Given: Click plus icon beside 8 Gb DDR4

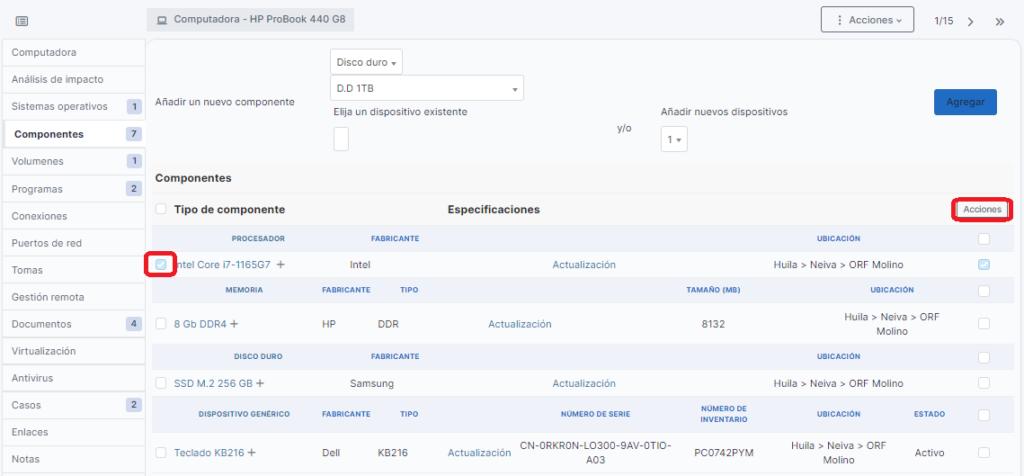Looking at the screenshot, I should click(234, 324).
